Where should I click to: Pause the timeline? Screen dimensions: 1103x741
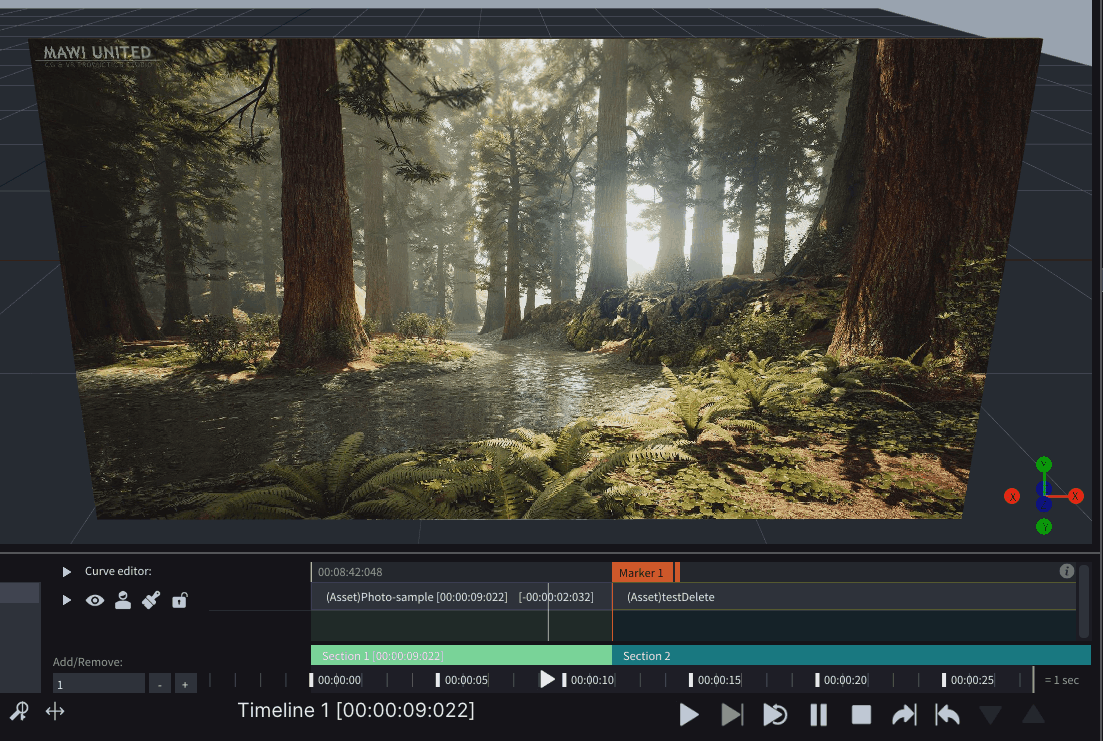click(x=818, y=715)
